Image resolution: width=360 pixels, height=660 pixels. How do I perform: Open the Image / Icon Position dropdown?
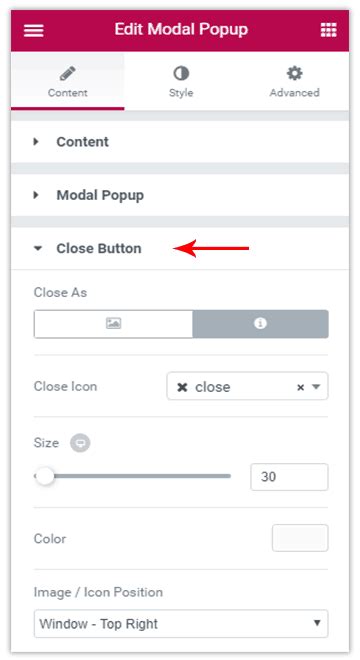(x=181, y=623)
